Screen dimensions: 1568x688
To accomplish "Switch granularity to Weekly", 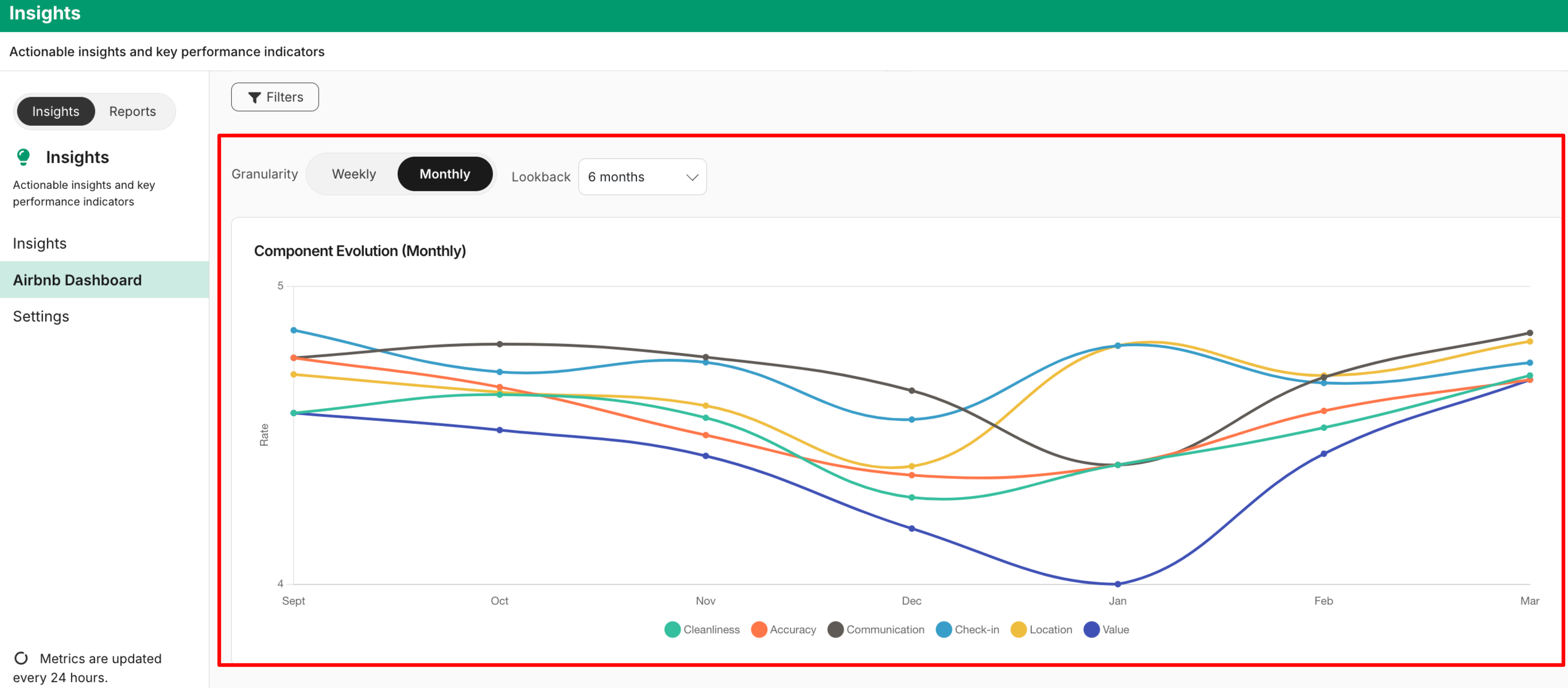I will (354, 174).
